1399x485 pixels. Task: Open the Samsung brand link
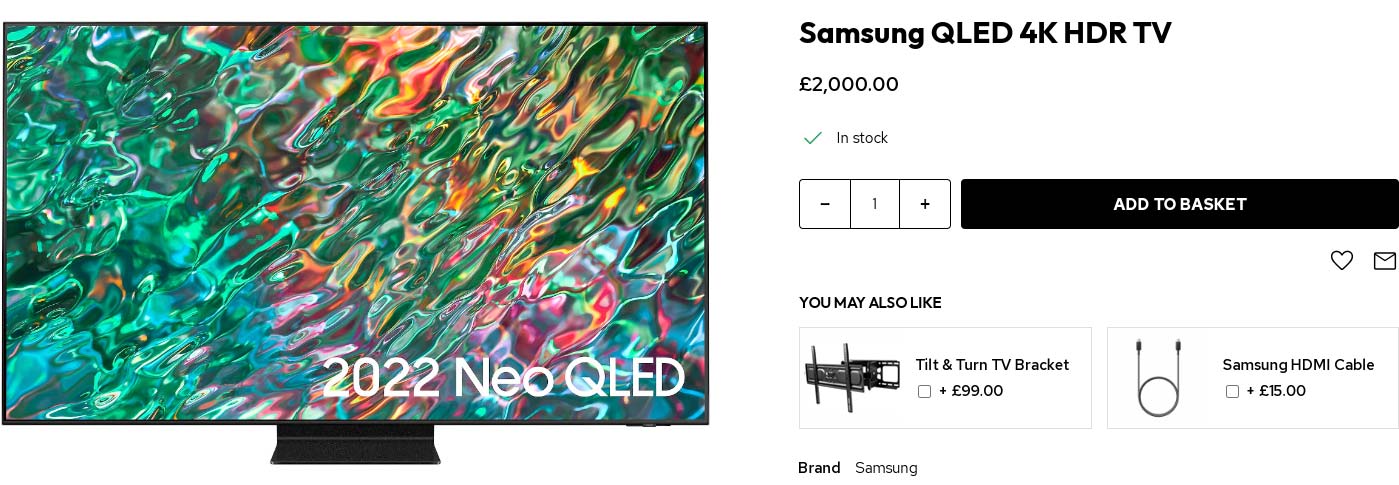click(x=886, y=468)
